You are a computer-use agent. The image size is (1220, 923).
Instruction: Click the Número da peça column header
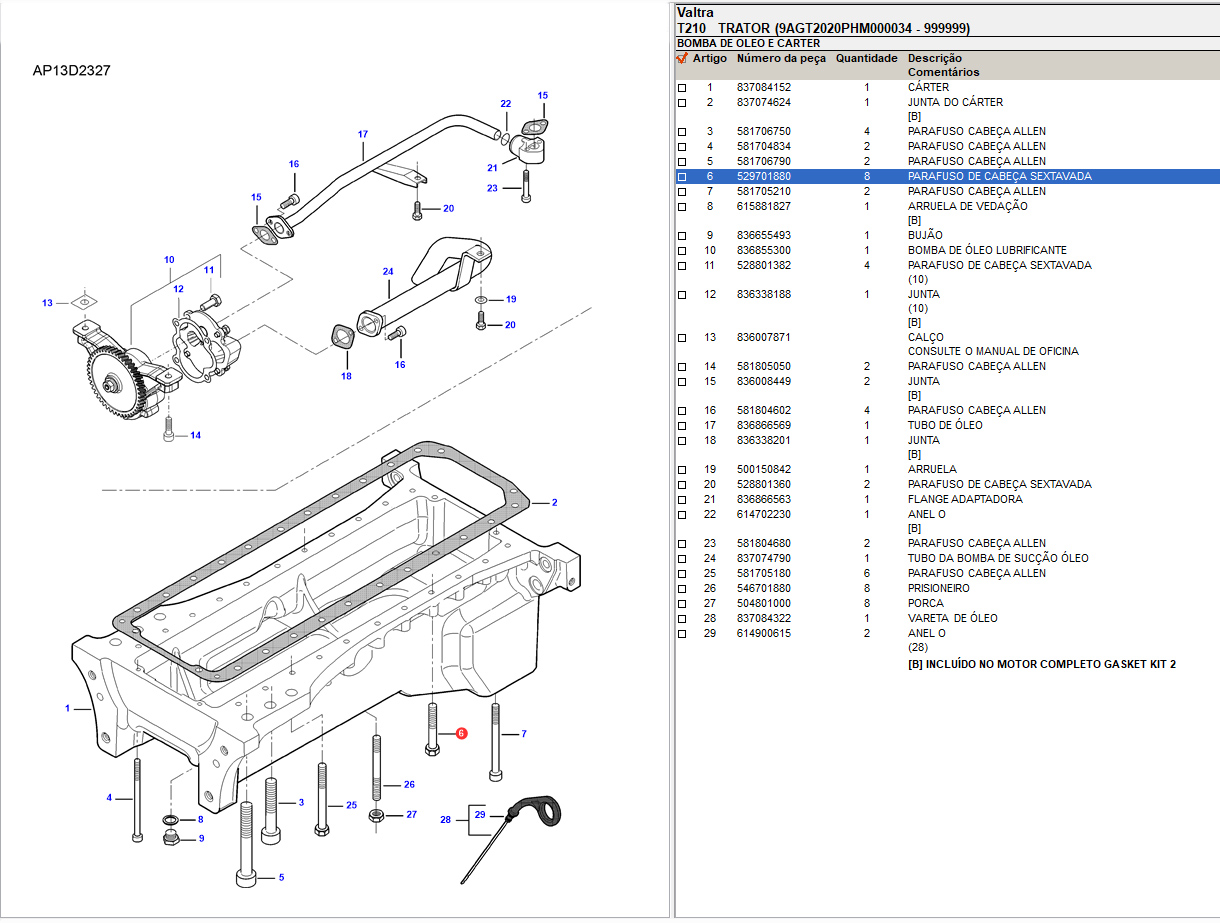(x=781, y=58)
